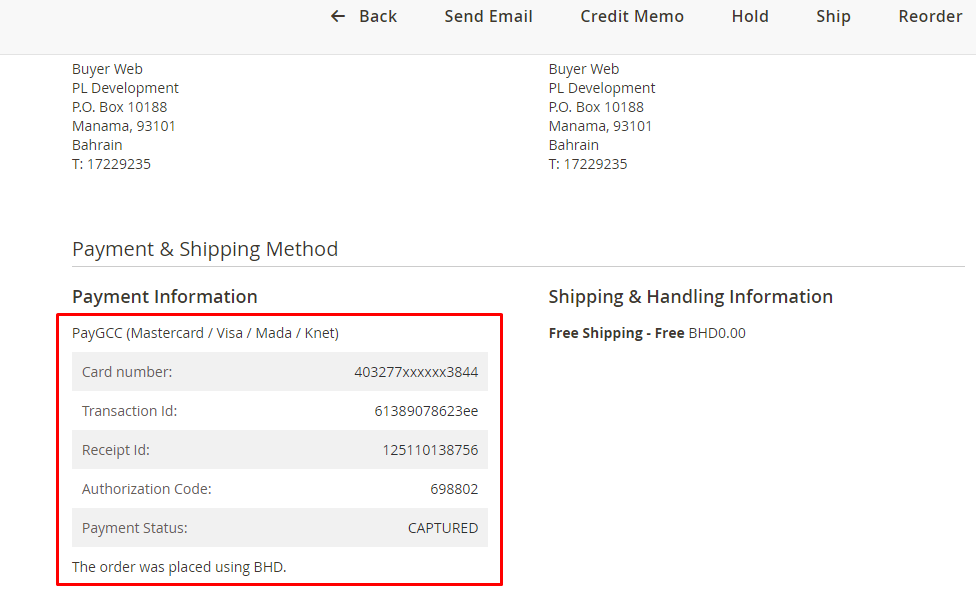The width and height of the screenshot is (976, 596).
Task: Click the Card number label
Action: point(127,372)
